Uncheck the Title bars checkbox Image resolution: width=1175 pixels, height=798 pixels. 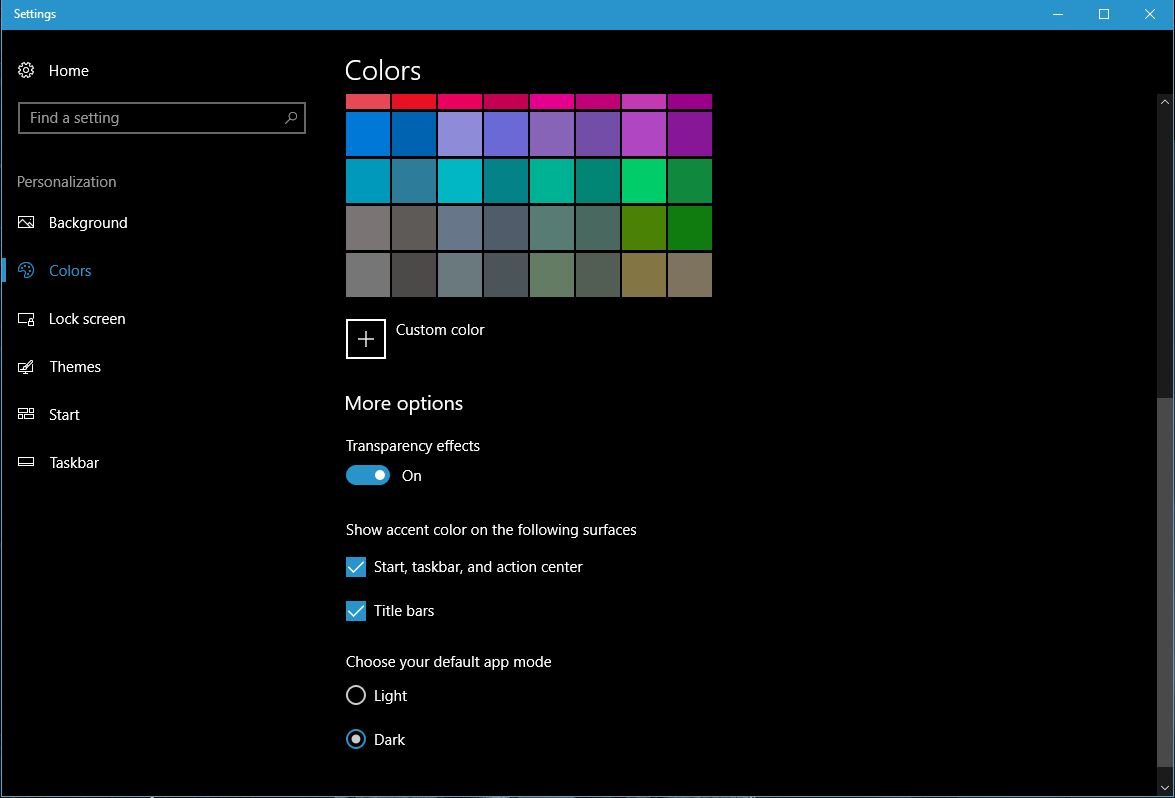click(356, 611)
